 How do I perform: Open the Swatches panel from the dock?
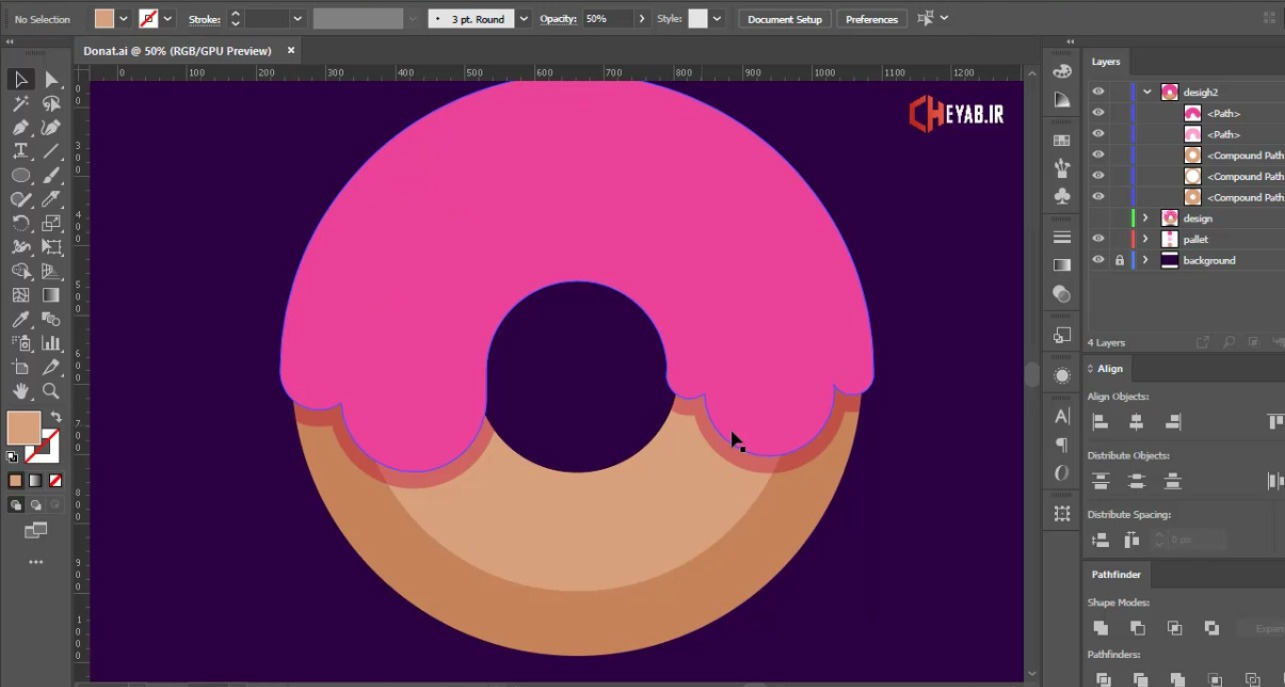pos(1062,140)
